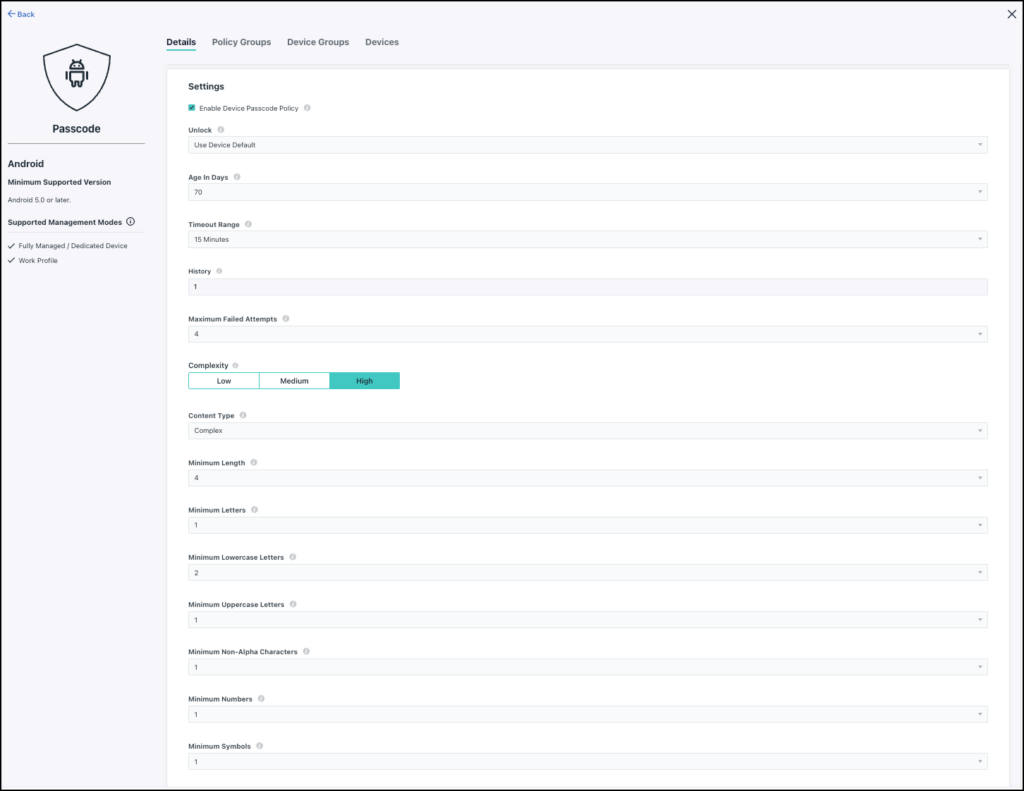Click info icon beside History label
1024x791 pixels.
click(x=219, y=271)
